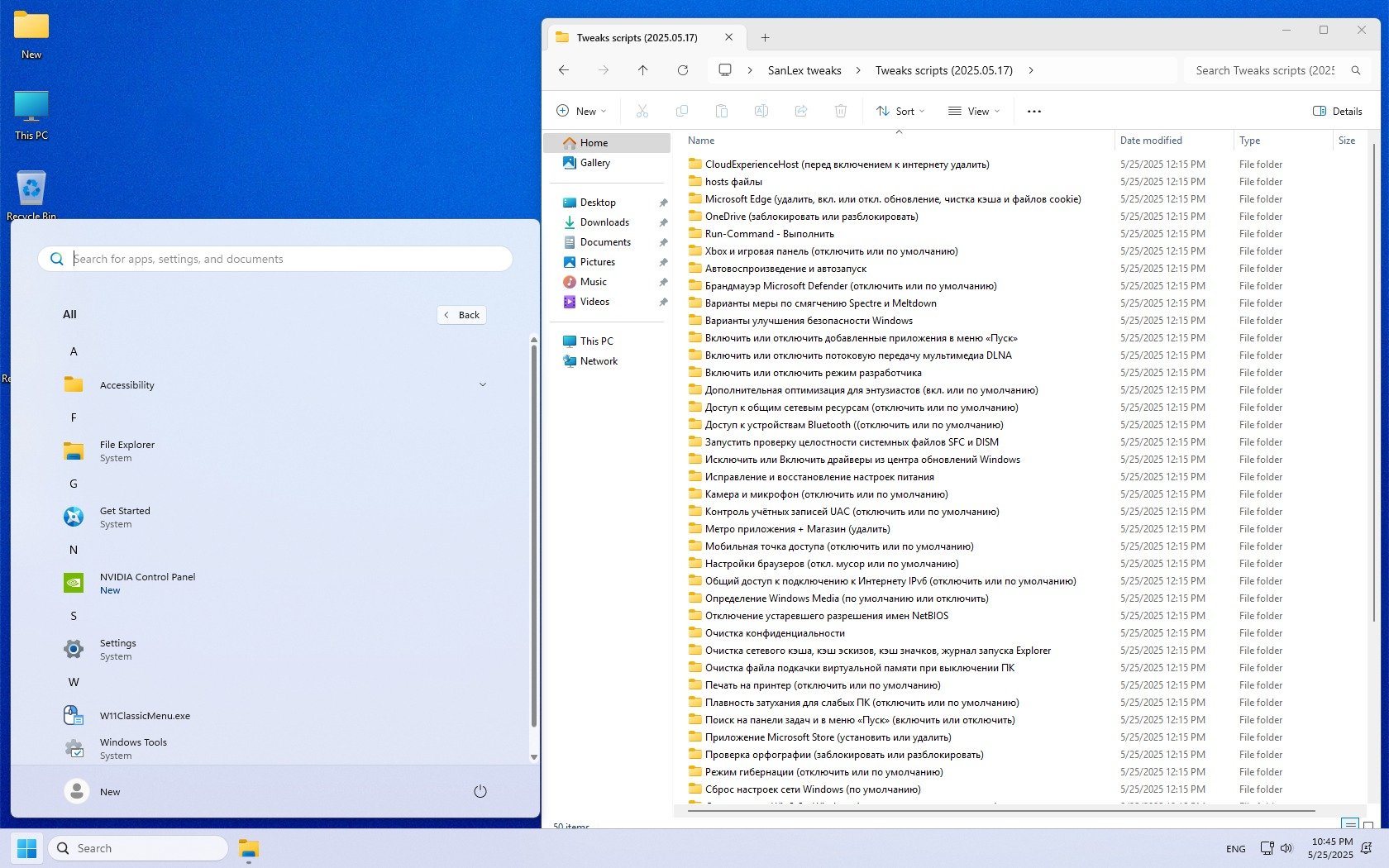Viewport: 1389px width, 868px height.
Task: Add a new Explorer tab
Action: (x=765, y=38)
